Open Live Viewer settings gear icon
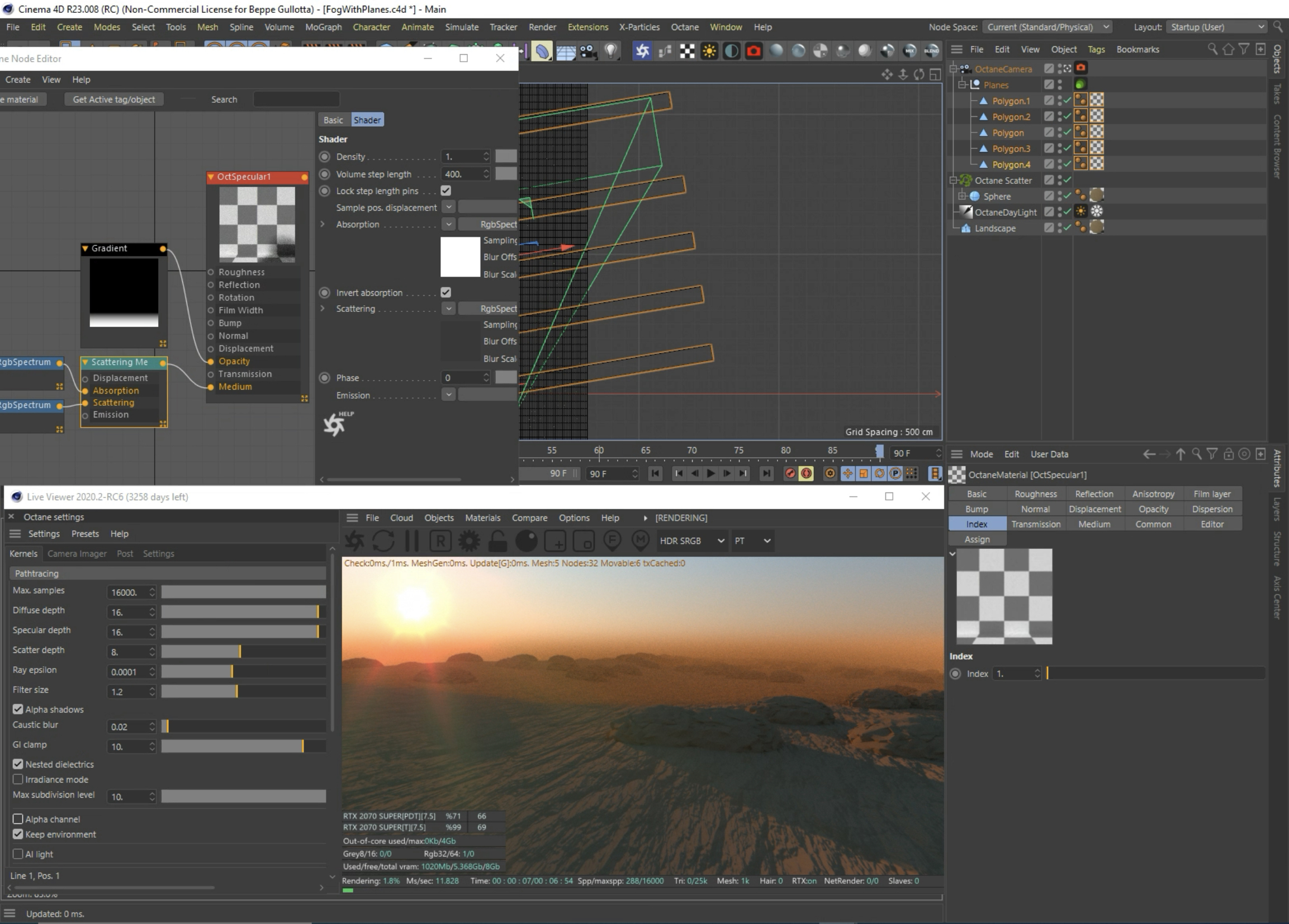Viewport: 1289px width, 924px height. click(x=469, y=541)
